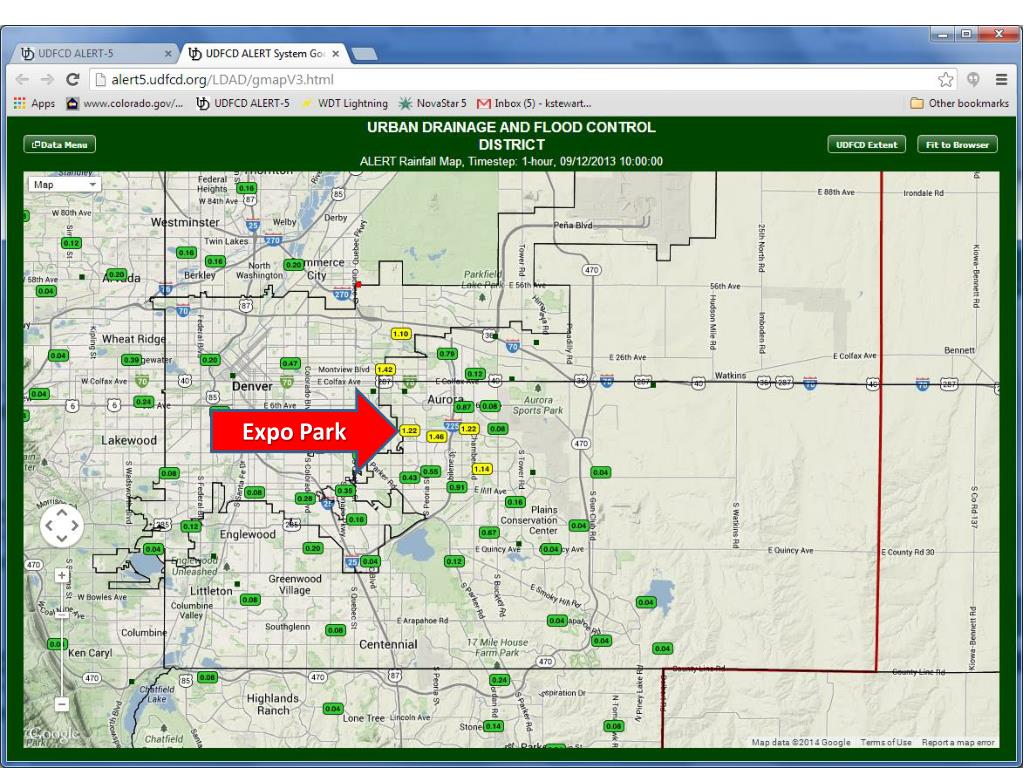The width and height of the screenshot is (1024, 768).
Task: Click the Fit to Browser button
Action: pos(957,144)
